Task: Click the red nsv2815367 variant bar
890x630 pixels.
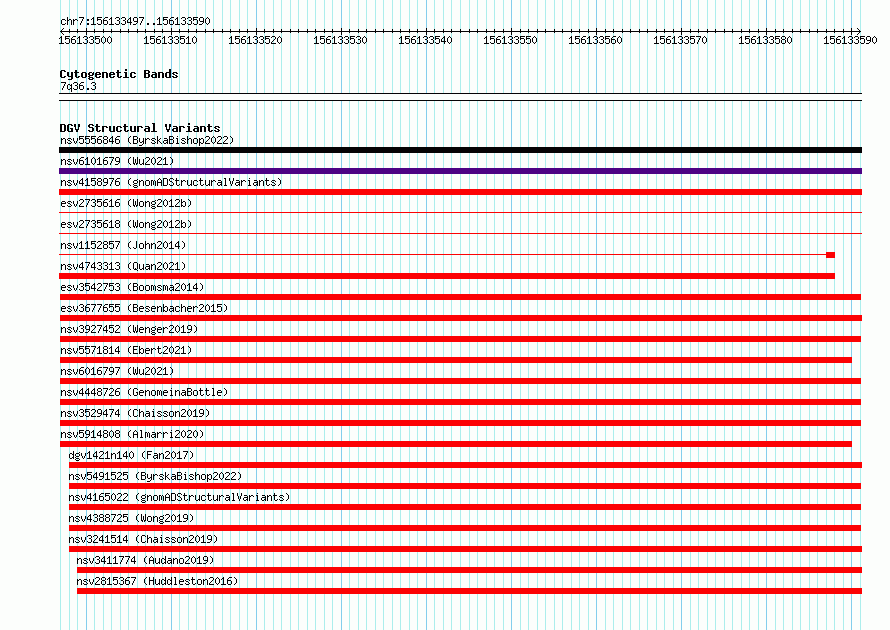Action: [x=469, y=591]
